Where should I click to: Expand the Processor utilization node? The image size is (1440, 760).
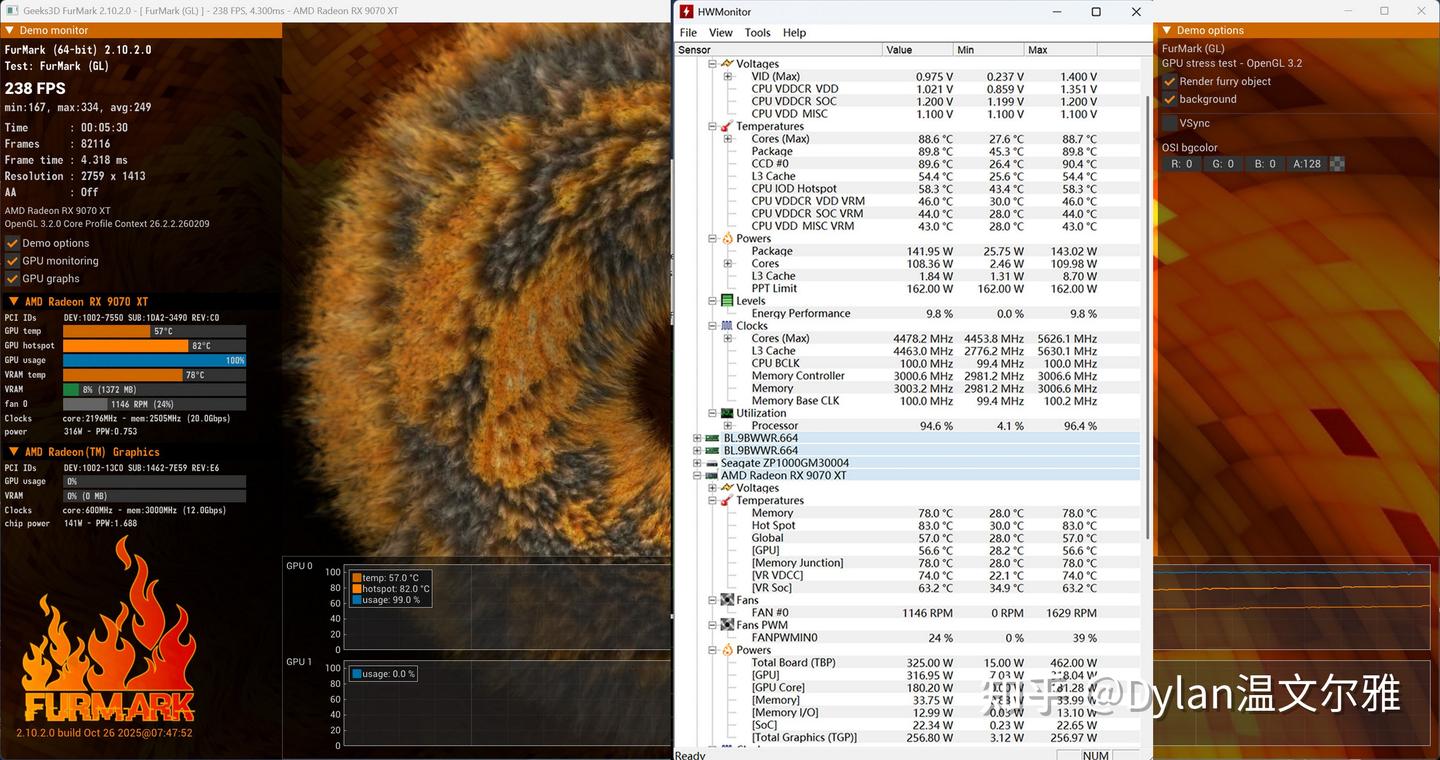(728, 426)
